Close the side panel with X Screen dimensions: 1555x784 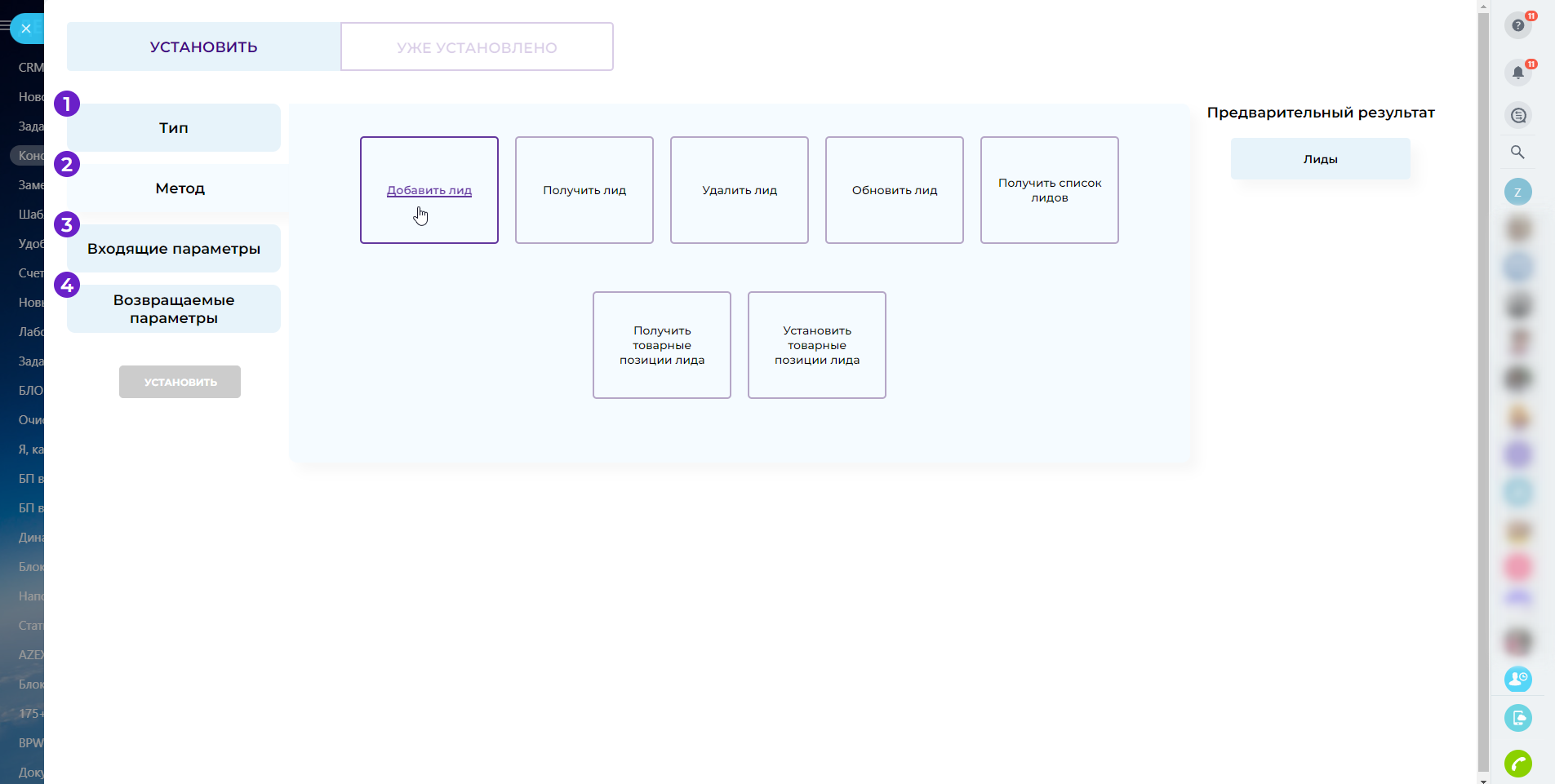(x=26, y=29)
